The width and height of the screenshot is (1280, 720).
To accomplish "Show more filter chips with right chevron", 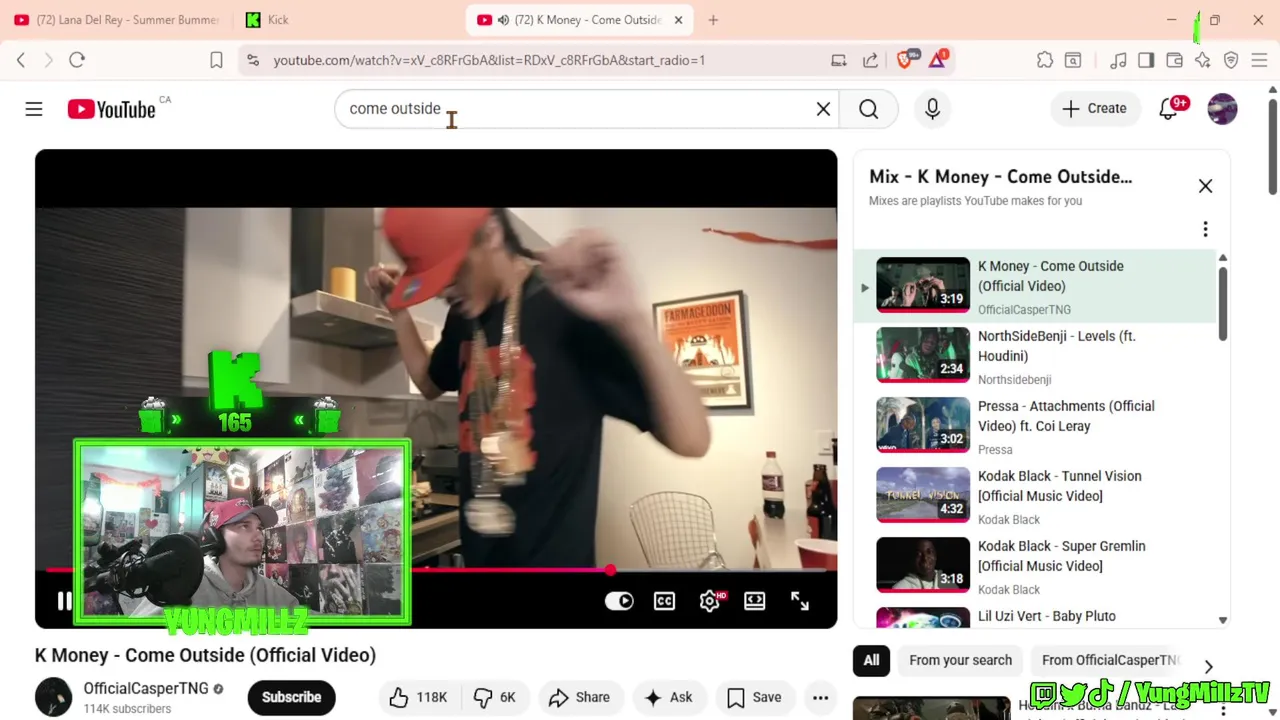I will (1208, 666).
